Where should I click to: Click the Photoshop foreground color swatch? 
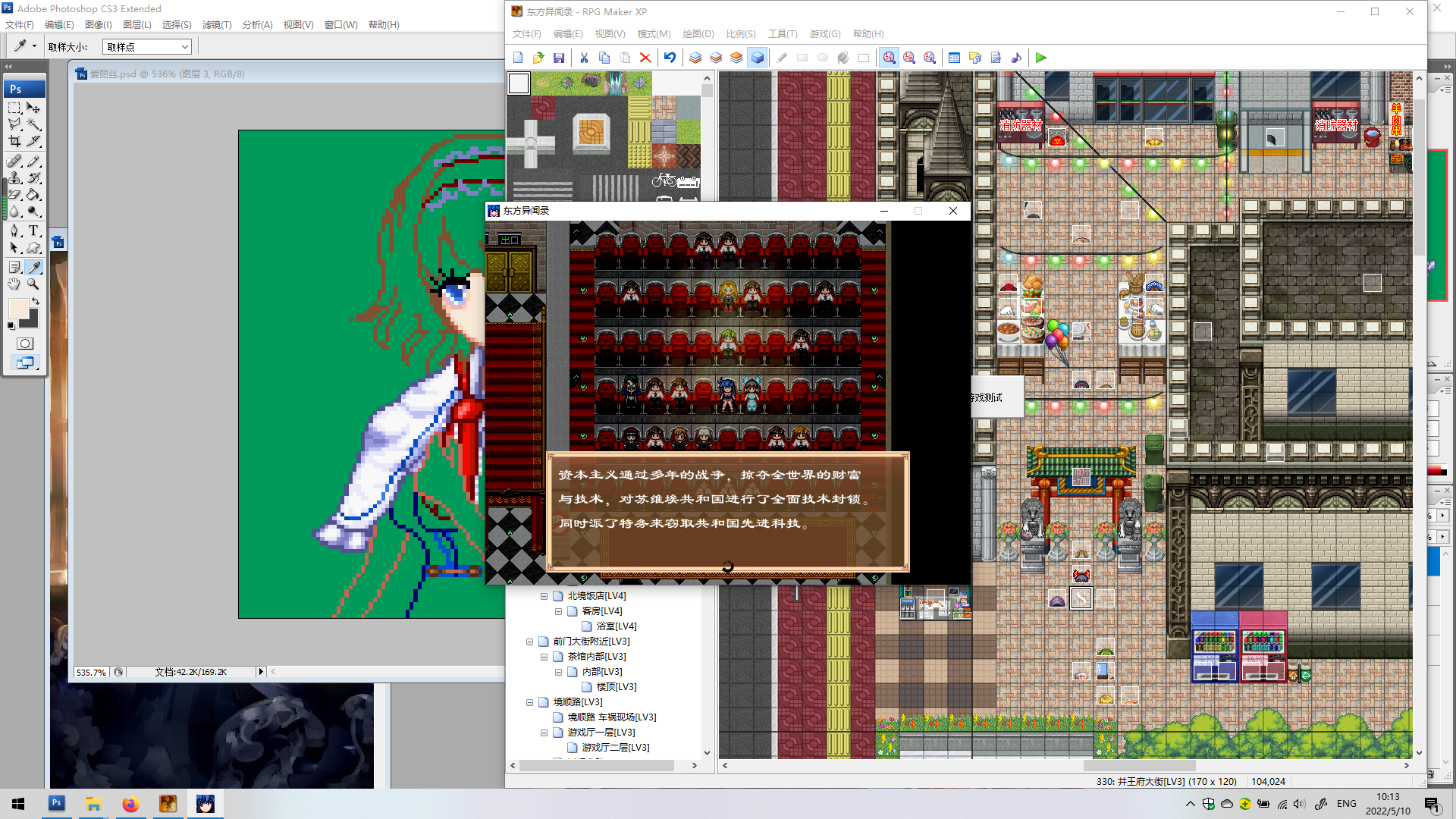pyautogui.click(x=18, y=309)
